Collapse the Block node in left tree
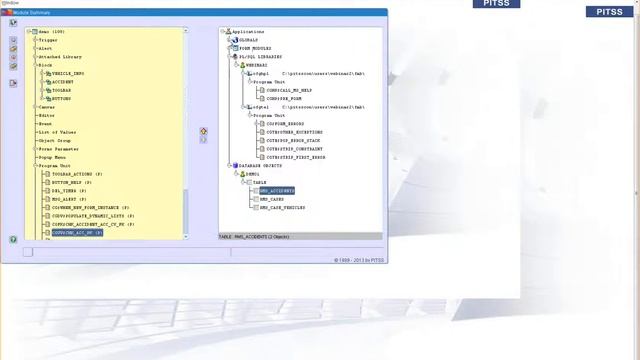This screenshot has width=640, height=360. tap(35, 65)
